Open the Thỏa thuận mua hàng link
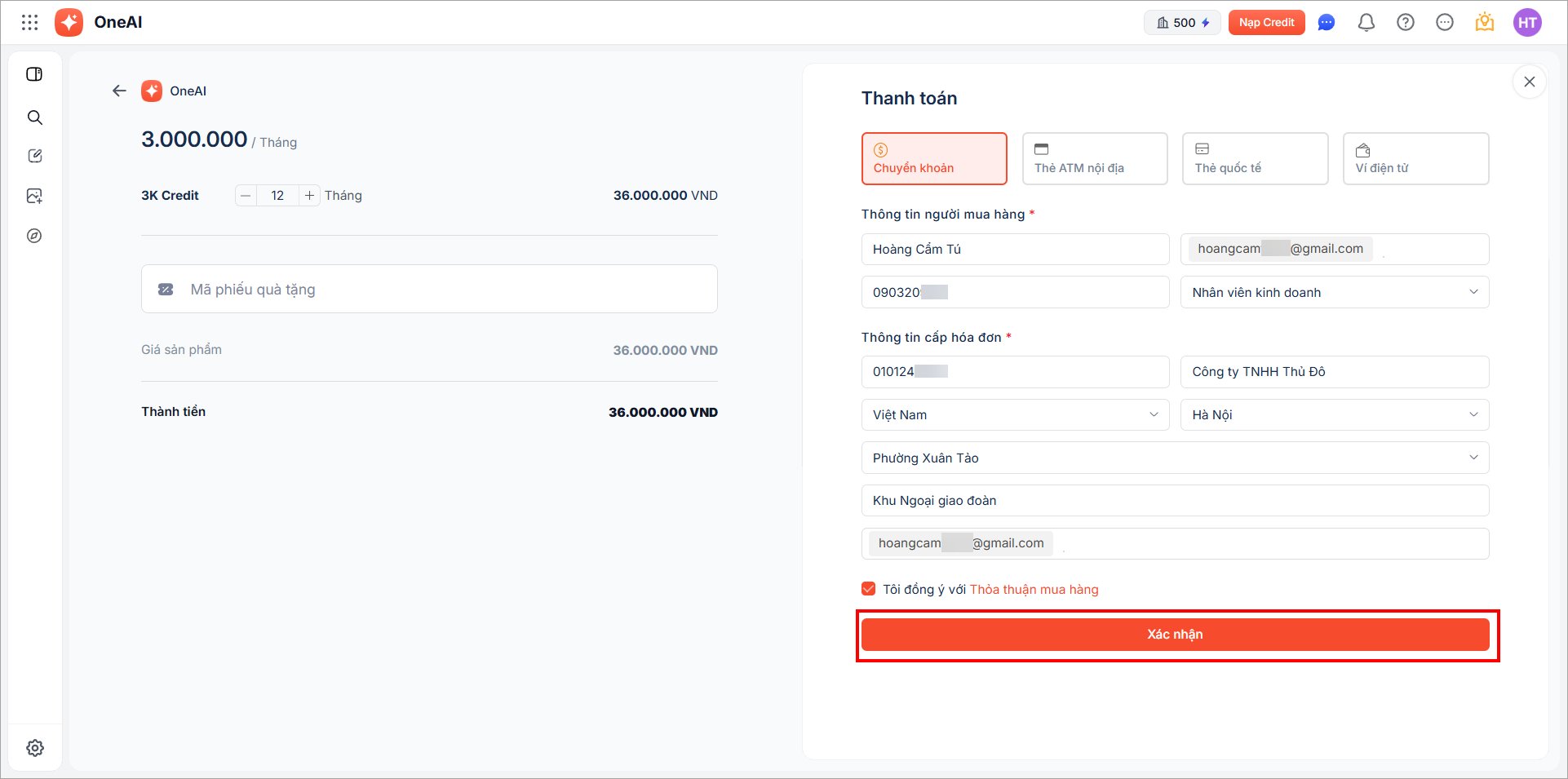 click(1034, 590)
